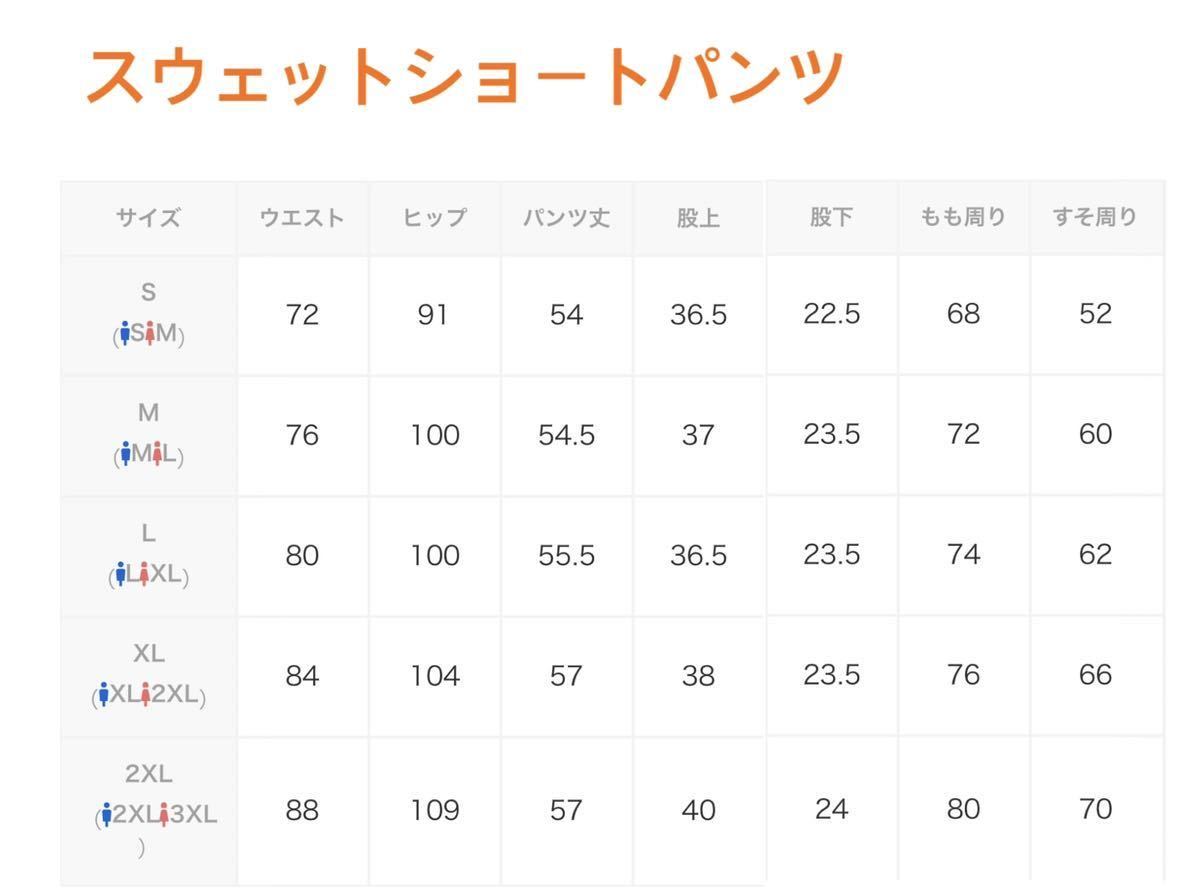Image resolution: width=1200 pixels, height=892 pixels.
Task: Click the blue male icon in M row
Action: click(124, 455)
